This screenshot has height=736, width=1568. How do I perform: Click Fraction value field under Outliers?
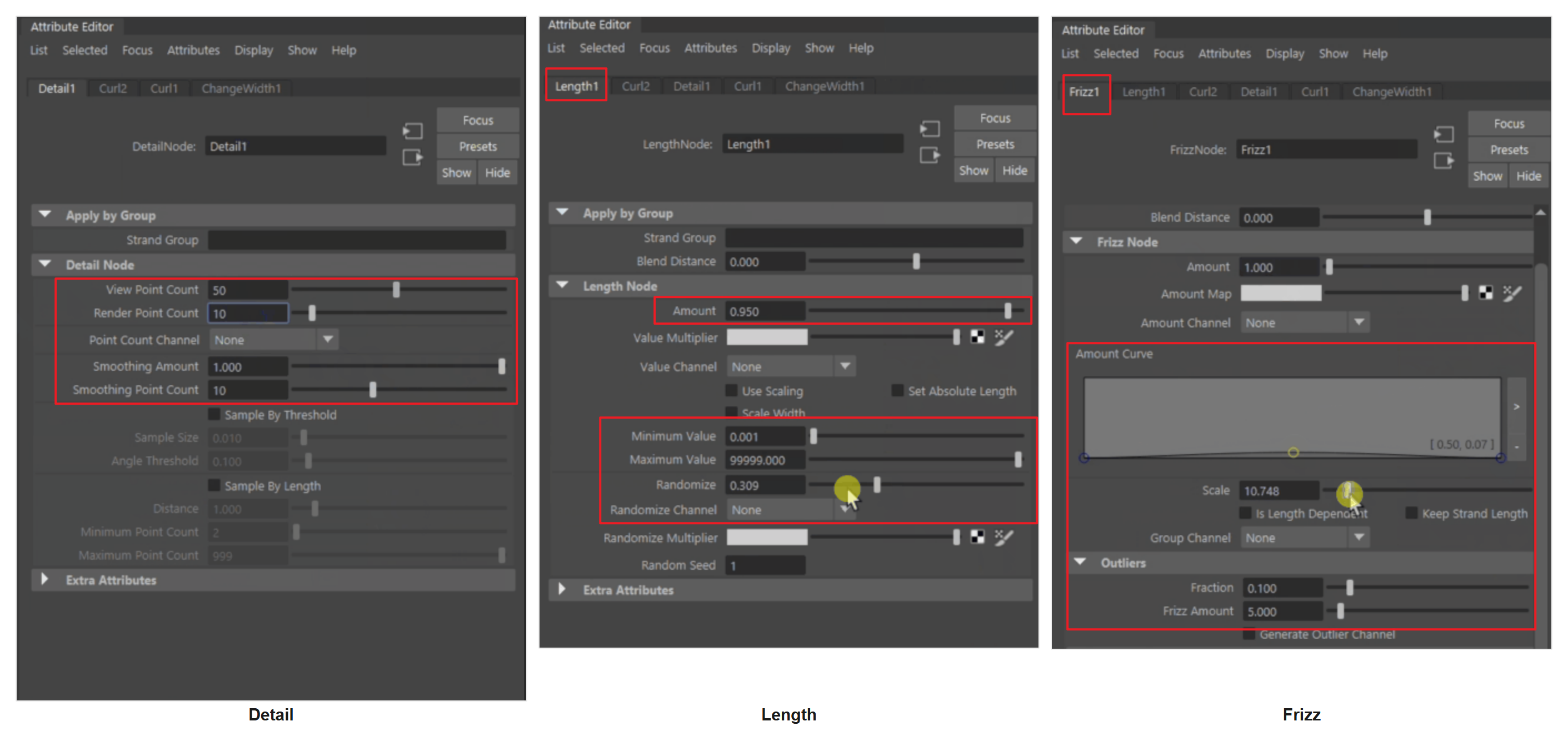[1282, 588]
